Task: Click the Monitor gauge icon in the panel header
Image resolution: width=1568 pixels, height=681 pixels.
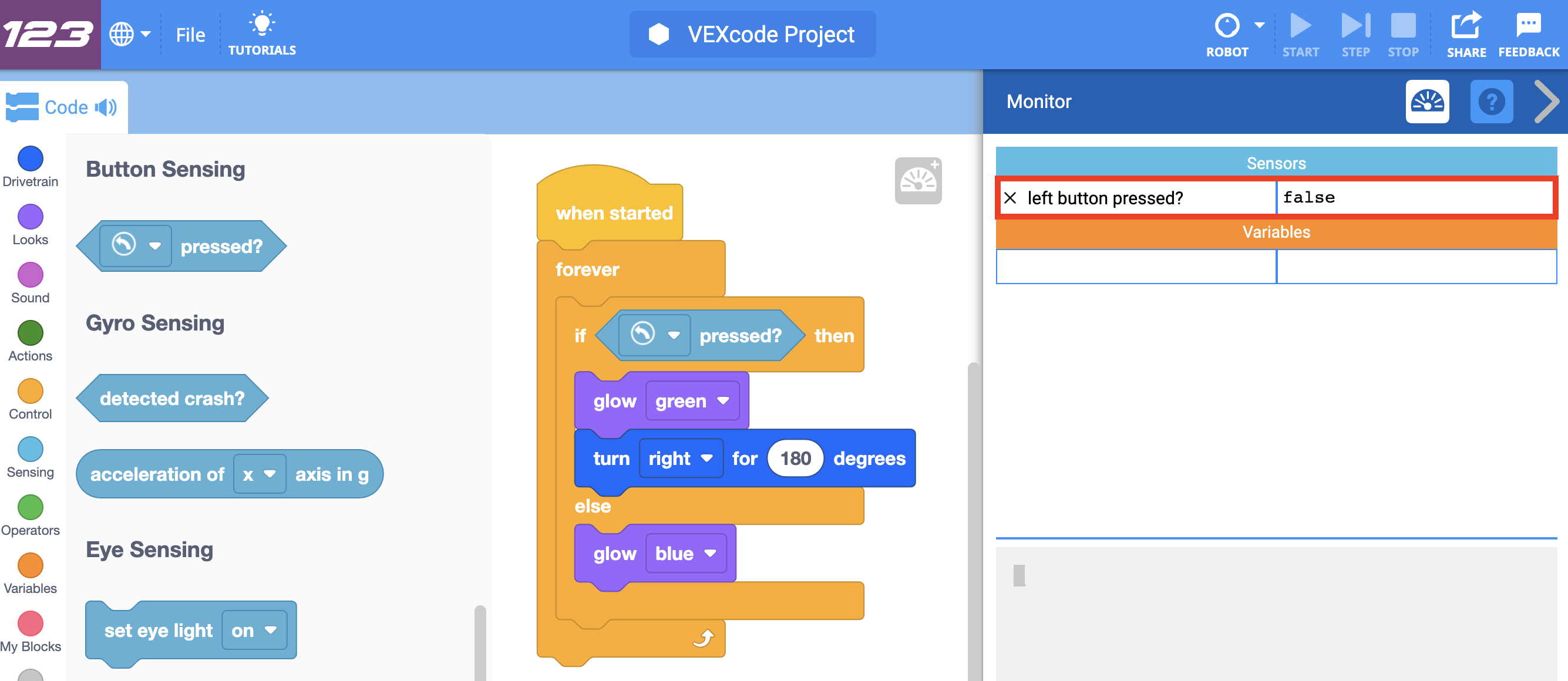Action: click(x=1428, y=102)
